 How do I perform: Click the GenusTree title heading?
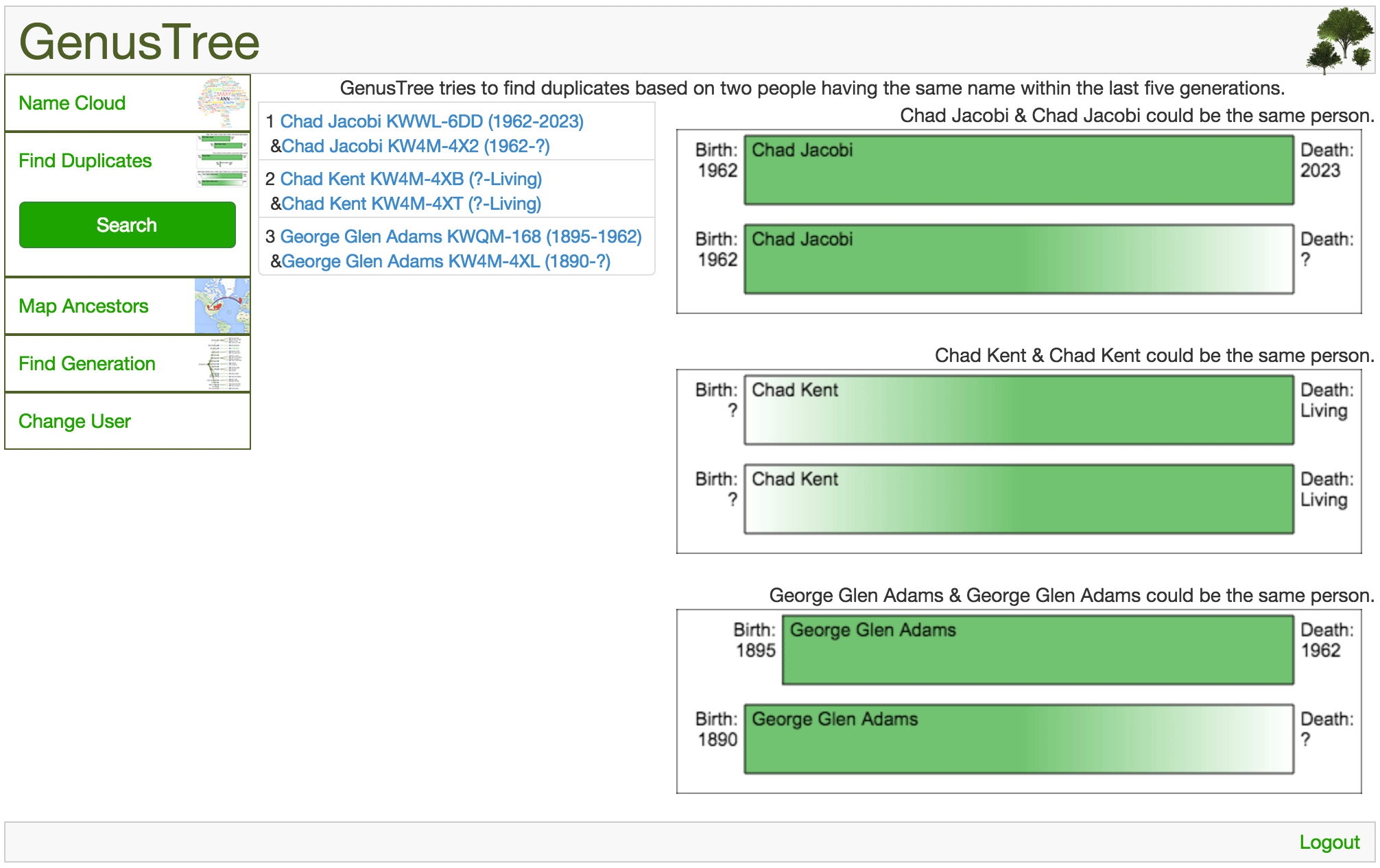click(x=139, y=43)
